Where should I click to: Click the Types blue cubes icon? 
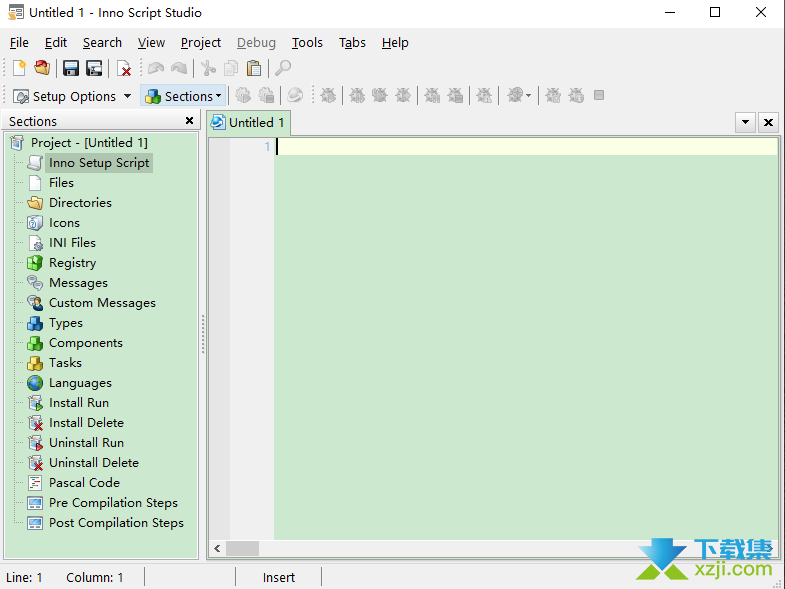click(35, 323)
